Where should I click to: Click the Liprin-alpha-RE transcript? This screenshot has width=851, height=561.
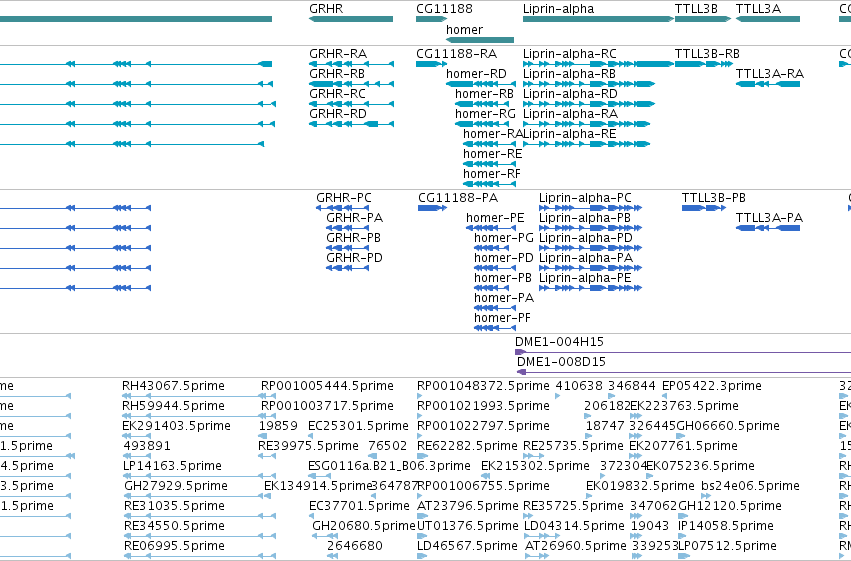[586, 144]
